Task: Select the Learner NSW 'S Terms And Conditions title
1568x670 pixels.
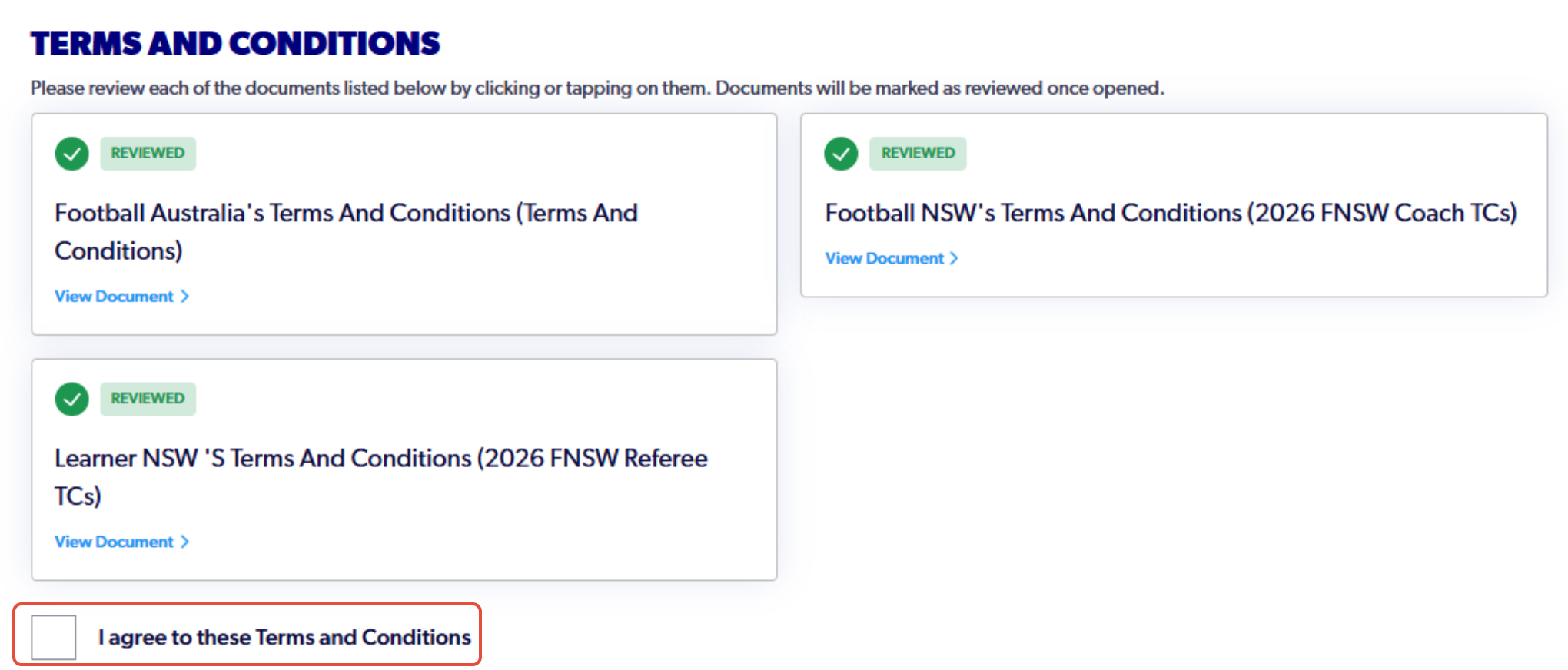Action: coord(381,476)
